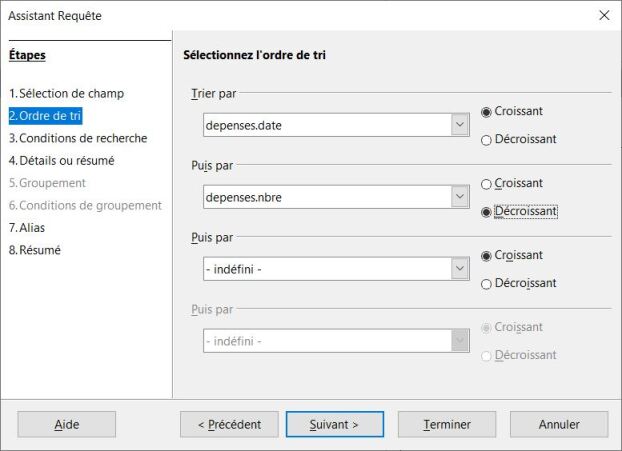Expand the depenses.nbre sort field dropdown
622x451 pixels.
(x=459, y=197)
